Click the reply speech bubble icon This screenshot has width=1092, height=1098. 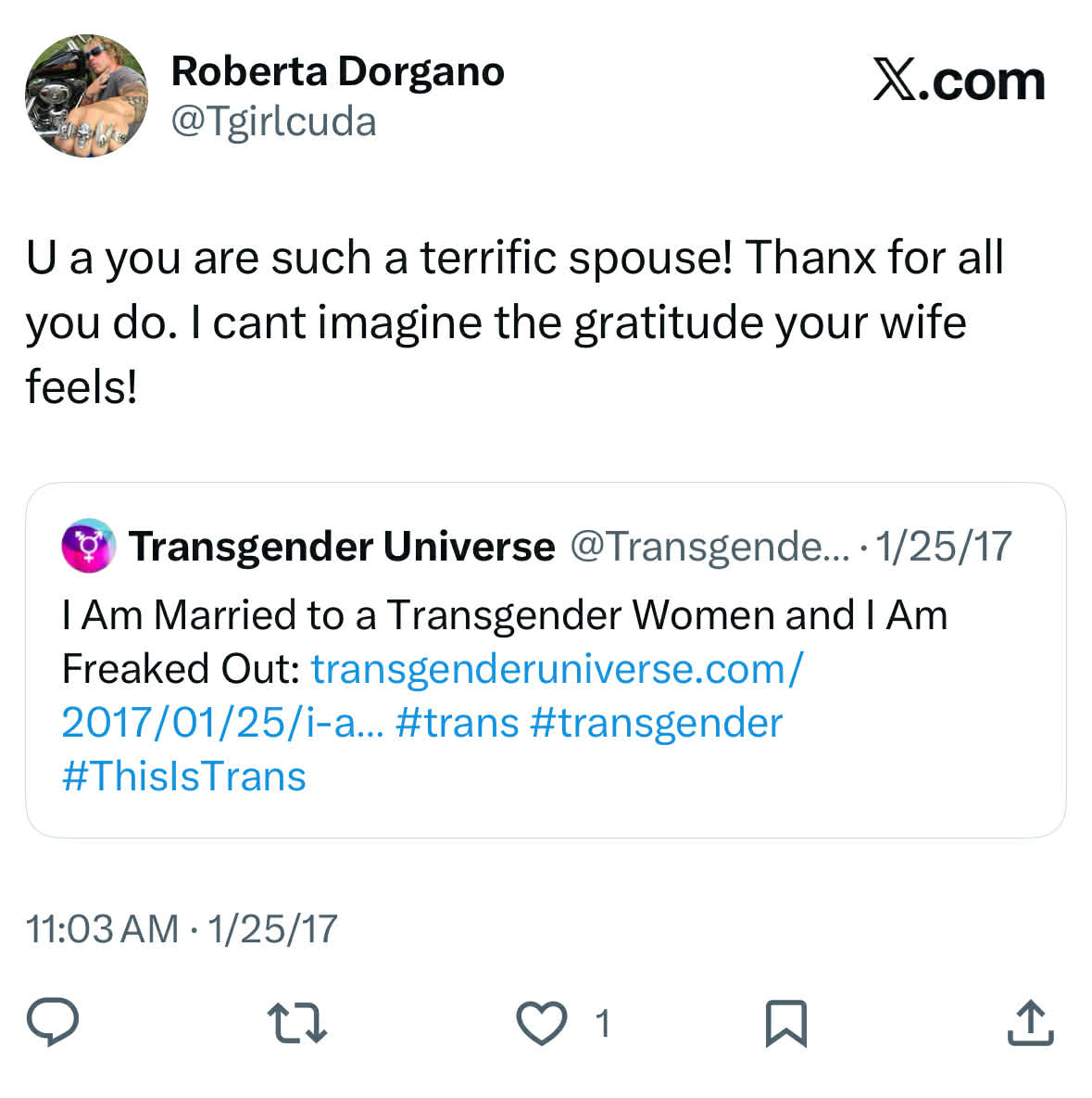coord(53,1023)
